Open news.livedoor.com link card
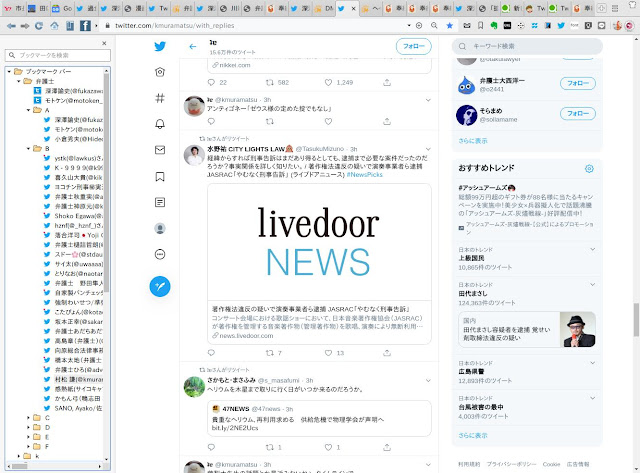The width and height of the screenshot is (640, 473). click(x=319, y=264)
